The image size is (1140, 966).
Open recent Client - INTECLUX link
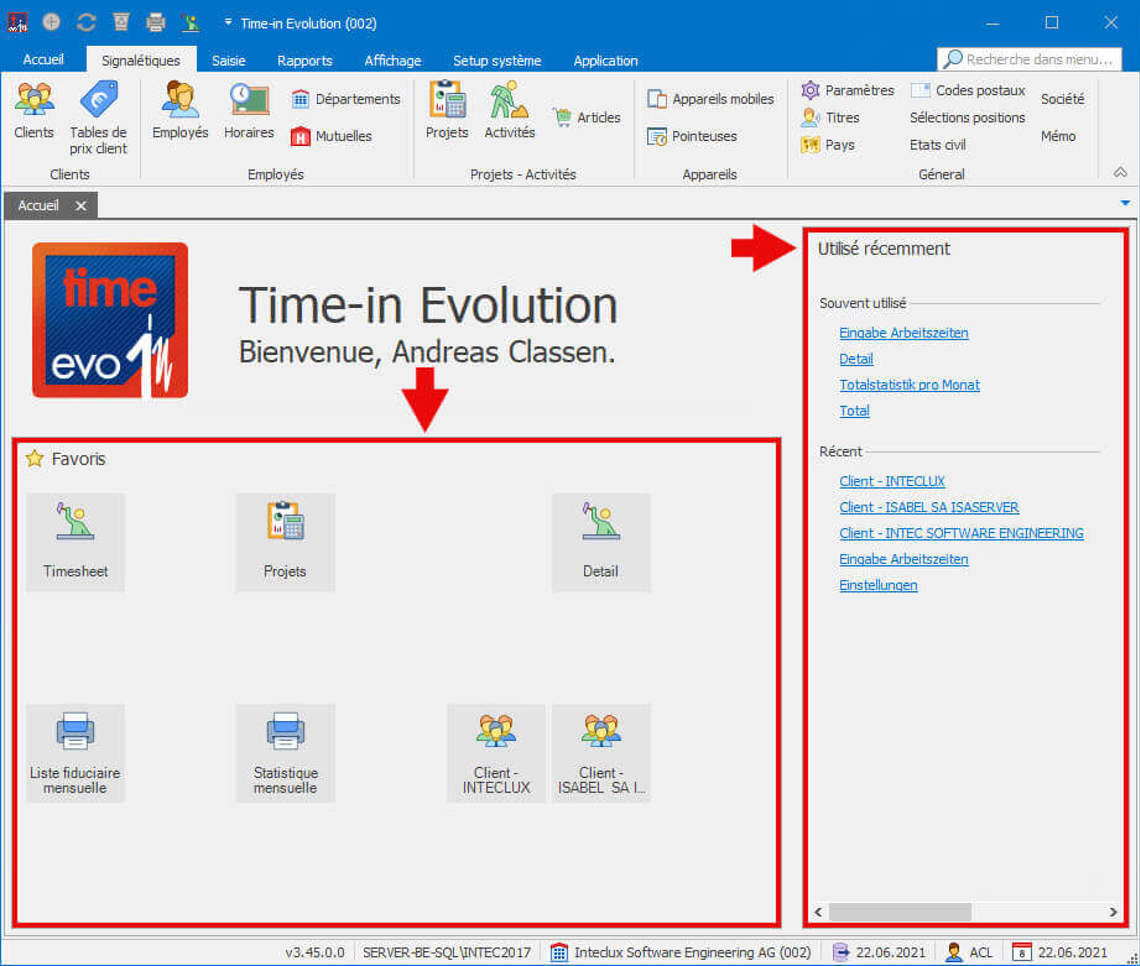pos(891,481)
